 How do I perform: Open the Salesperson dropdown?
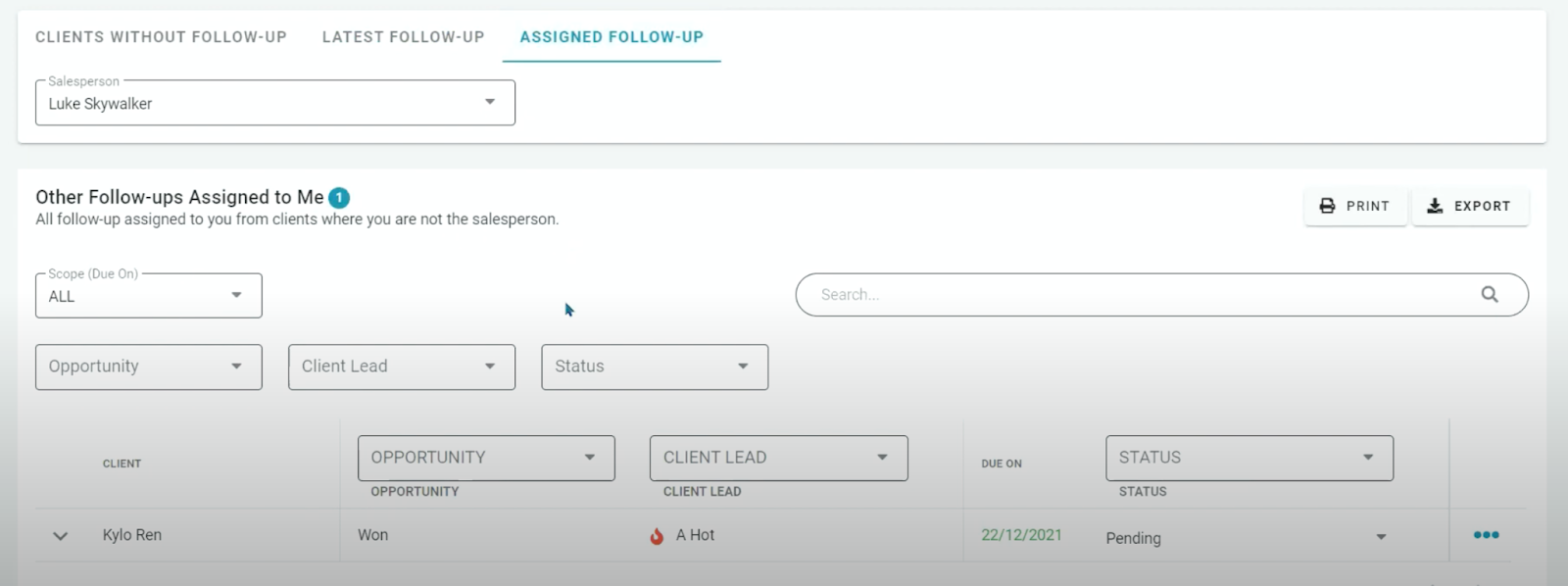pyautogui.click(x=274, y=103)
